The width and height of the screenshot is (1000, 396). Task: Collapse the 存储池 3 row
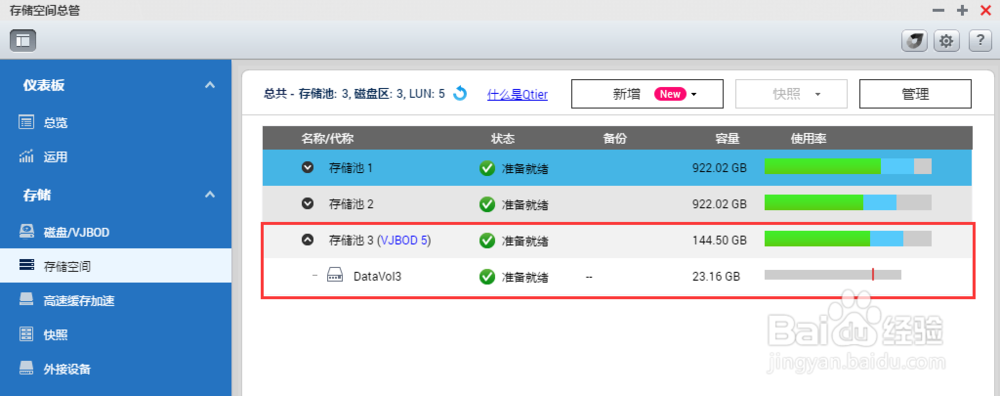(307, 240)
